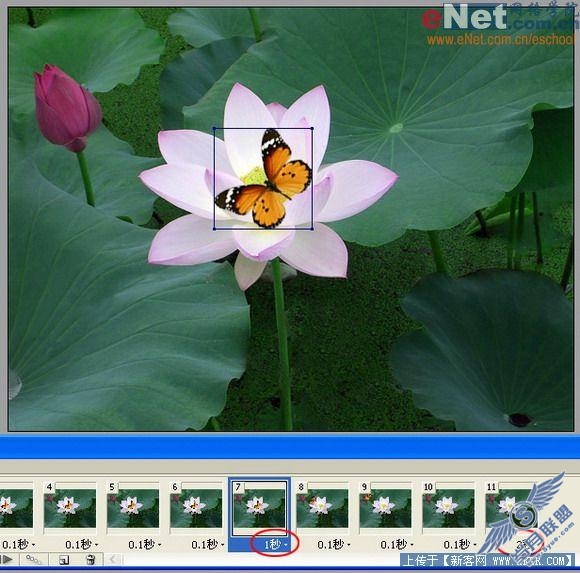Click the butterfly inside the transform box

click(264, 179)
